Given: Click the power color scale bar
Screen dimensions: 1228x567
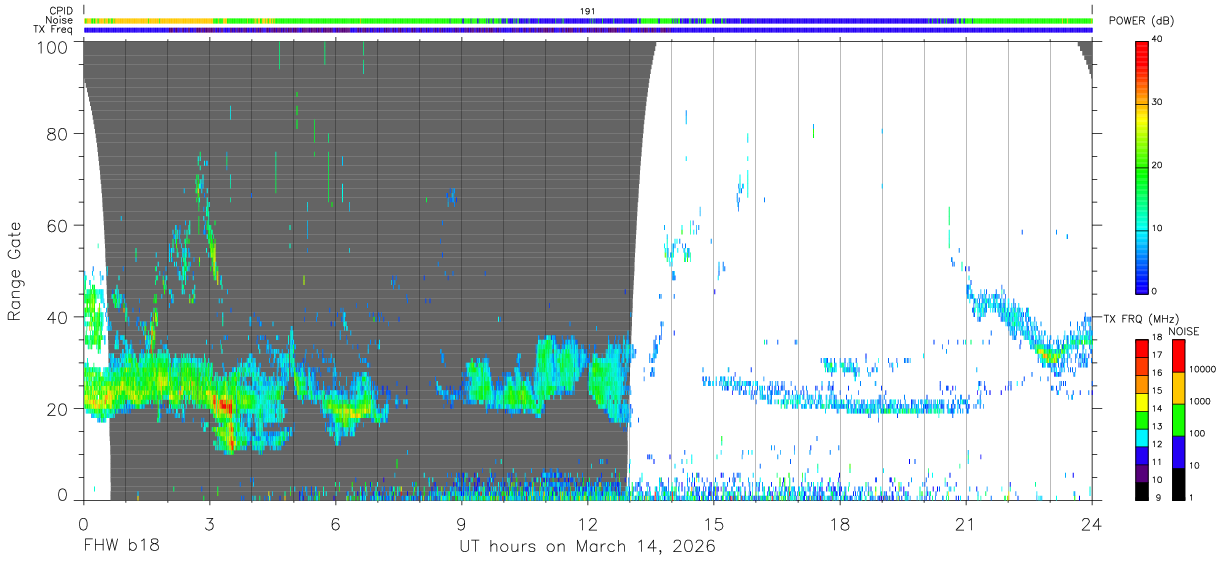Looking at the screenshot, I should click(1141, 166).
